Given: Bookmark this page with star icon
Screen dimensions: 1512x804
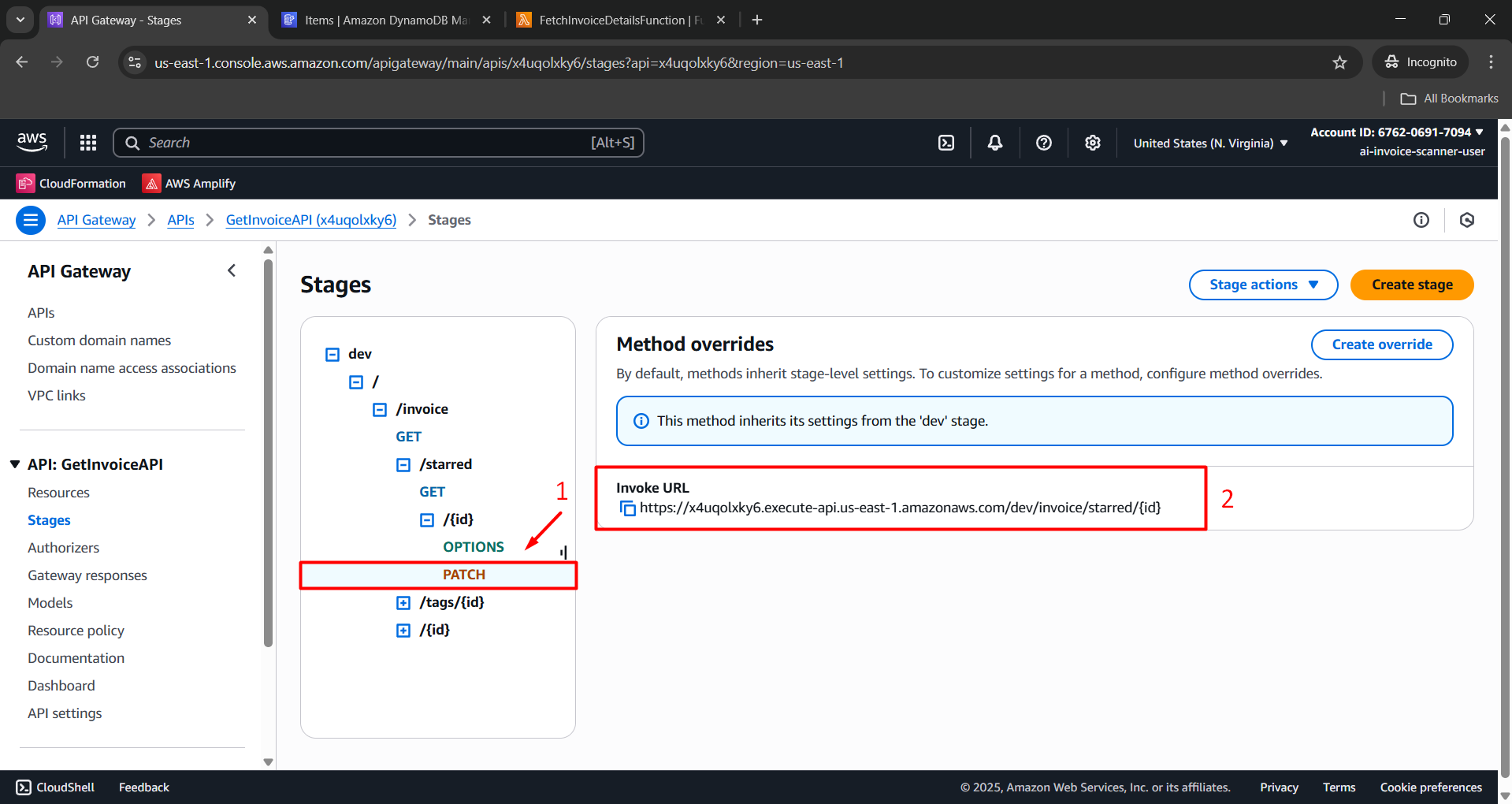Looking at the screenshot, I should pyautogui.click(x=1339, y=63).
